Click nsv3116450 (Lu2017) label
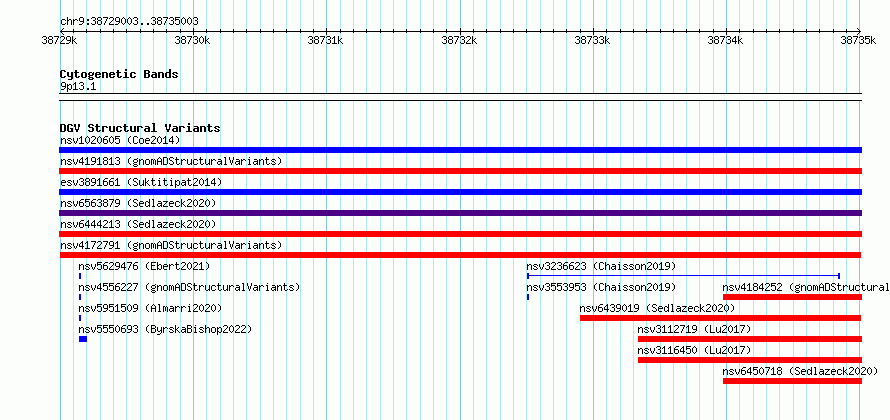The image size is (890, 420). pos(694,350)
